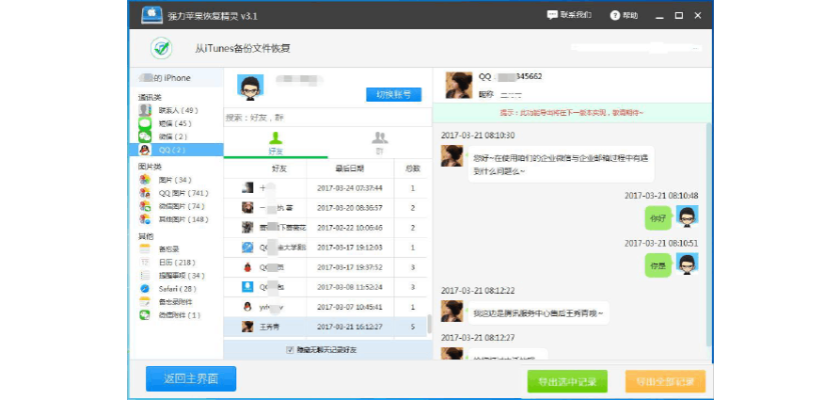840x400 pixels.
Task: Select the other pictures icon (148)
Action: (x=145, y=219)
